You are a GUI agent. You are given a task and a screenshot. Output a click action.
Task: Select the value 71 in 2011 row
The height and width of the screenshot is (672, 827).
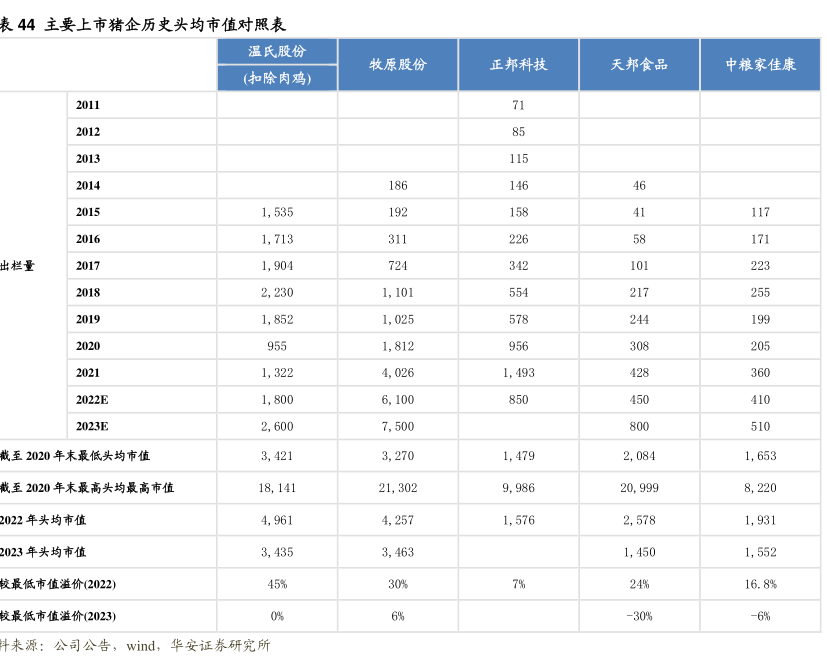(518, 105)
